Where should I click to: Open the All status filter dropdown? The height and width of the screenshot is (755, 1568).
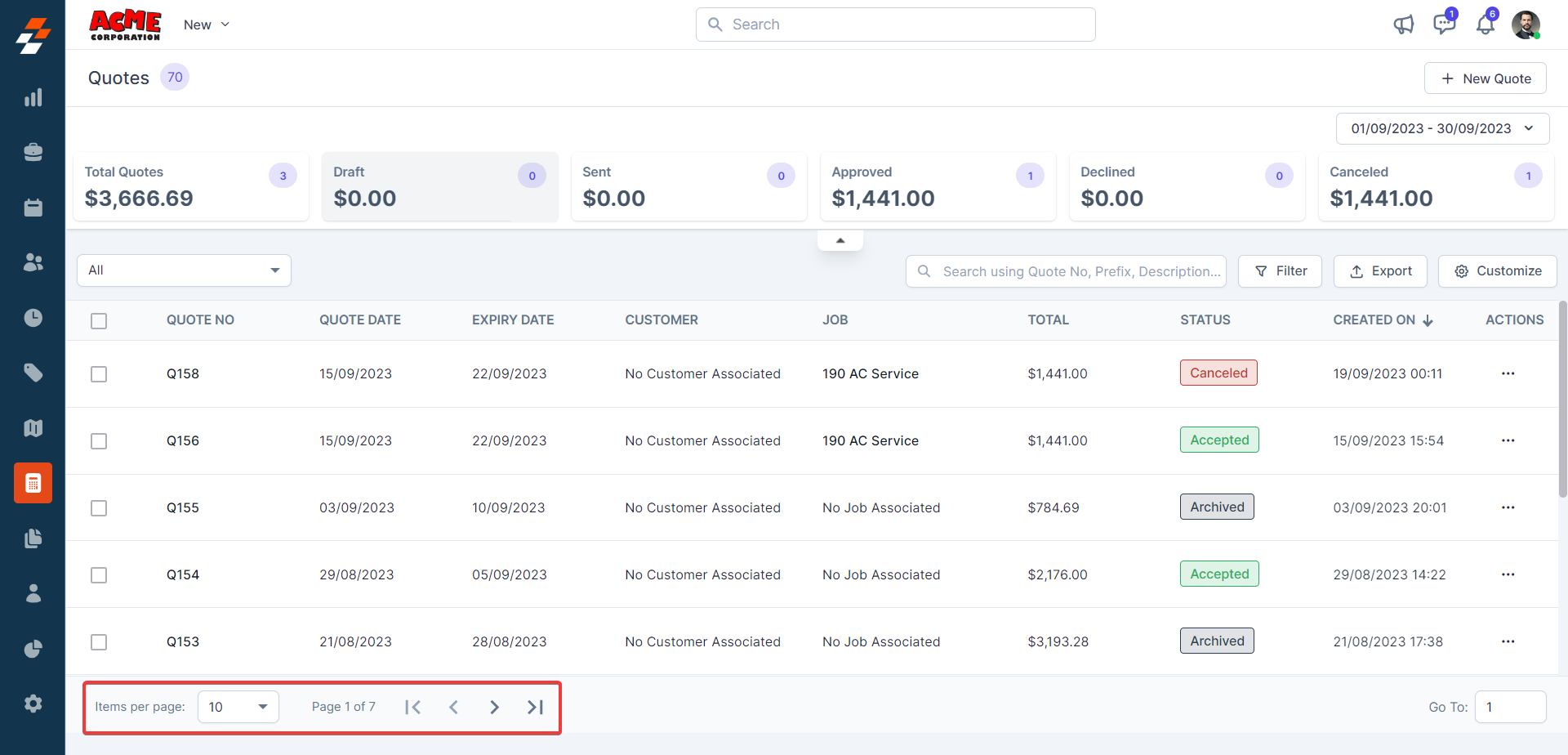(184, 270)
